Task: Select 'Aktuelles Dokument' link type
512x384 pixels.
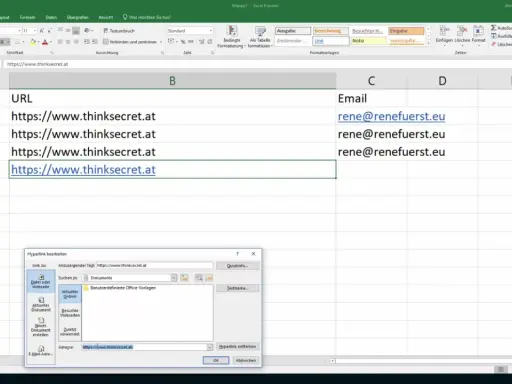Action: click(41, 304)
